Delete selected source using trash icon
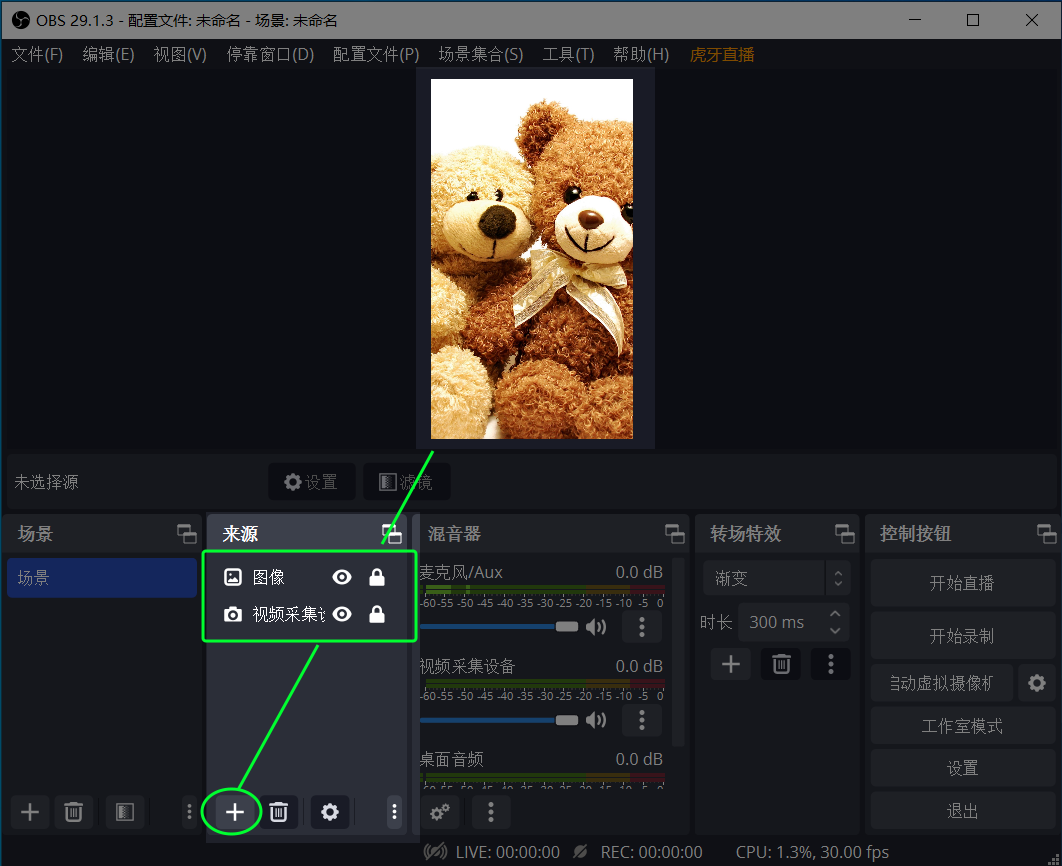 pyautogui.click(x=280, y=812)
